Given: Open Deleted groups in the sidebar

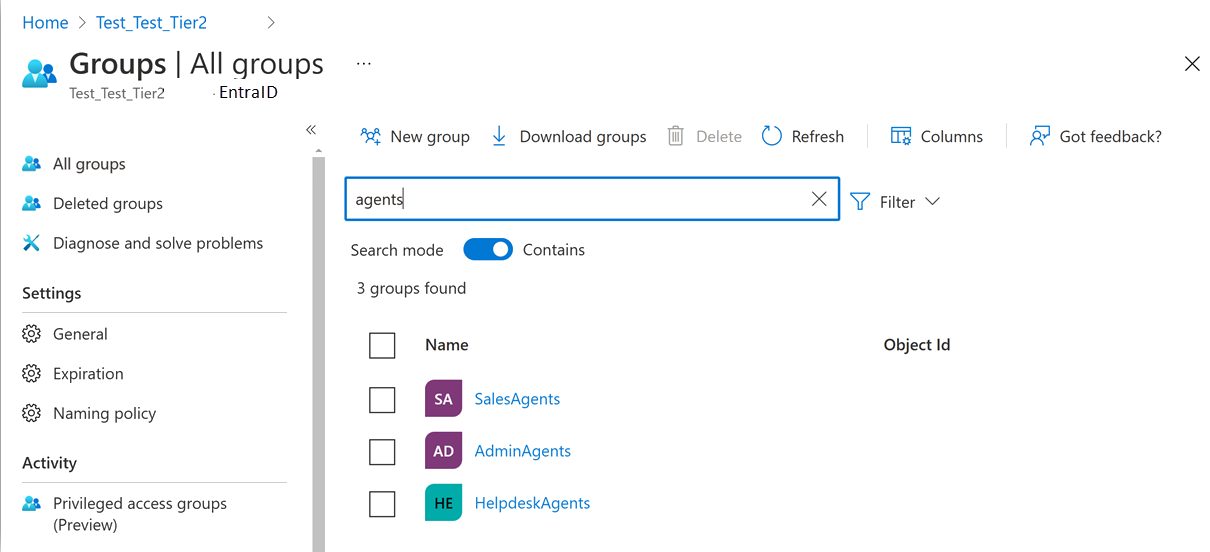Looking at the screenshot, I should pyautogui.click(x=108, y=203).
